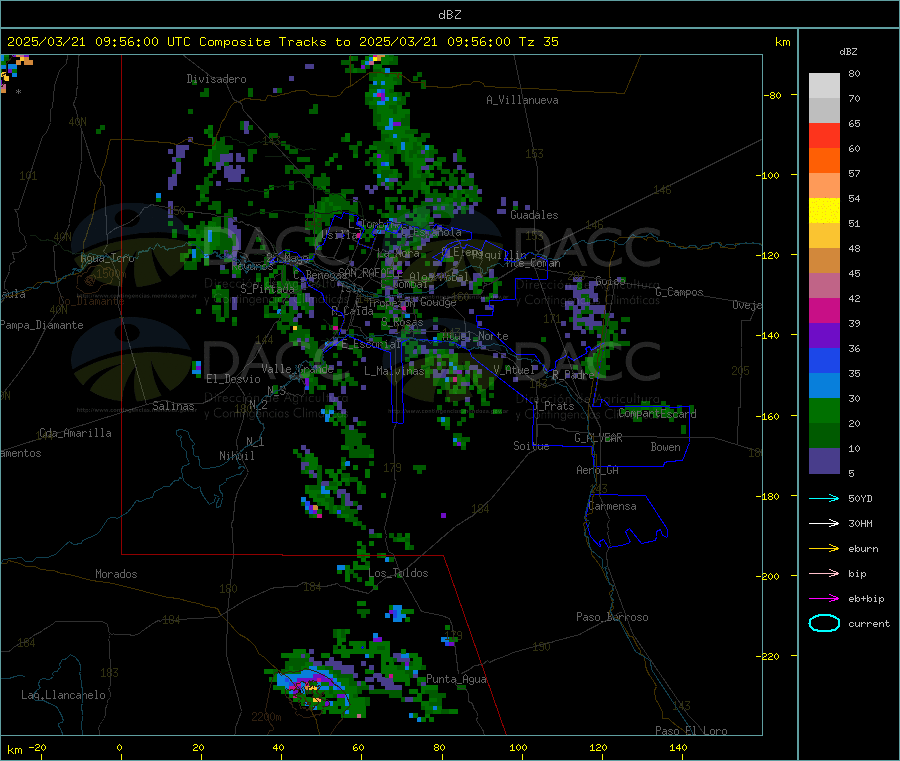Select the magenta 39–42 dBZ swatch
Screen dimensions: 900x761
pyautogui.click(x=824, y=310)
